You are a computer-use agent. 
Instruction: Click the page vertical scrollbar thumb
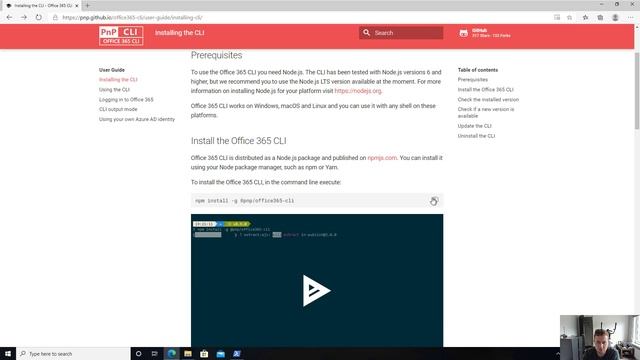click(x=637, y=91)
